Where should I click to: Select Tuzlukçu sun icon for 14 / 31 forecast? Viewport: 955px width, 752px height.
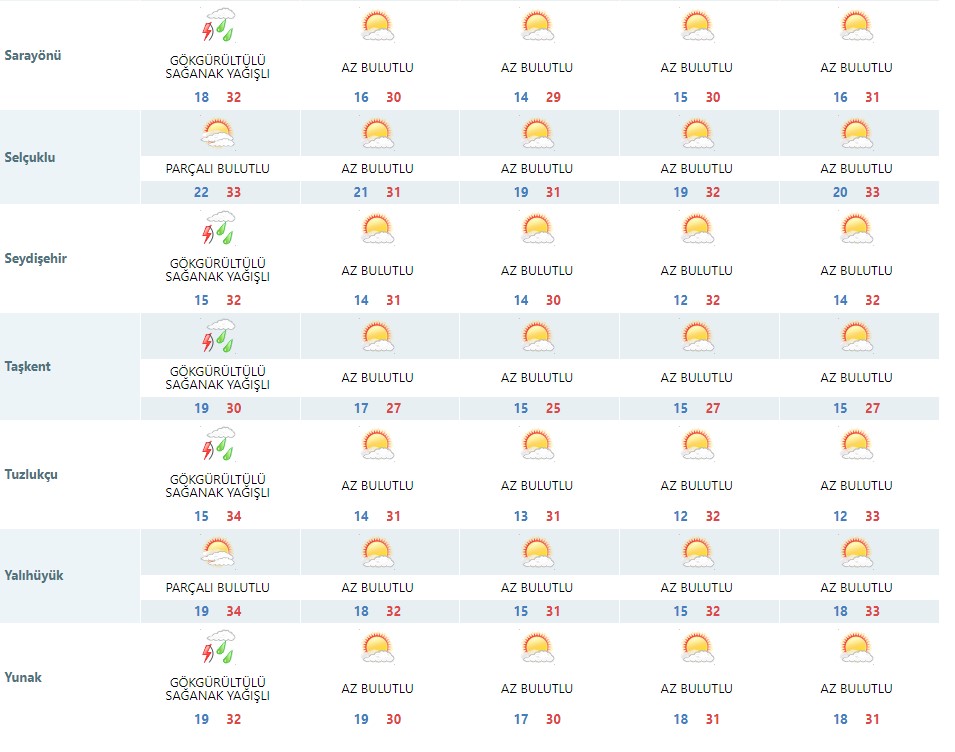(x=378, y=445)
